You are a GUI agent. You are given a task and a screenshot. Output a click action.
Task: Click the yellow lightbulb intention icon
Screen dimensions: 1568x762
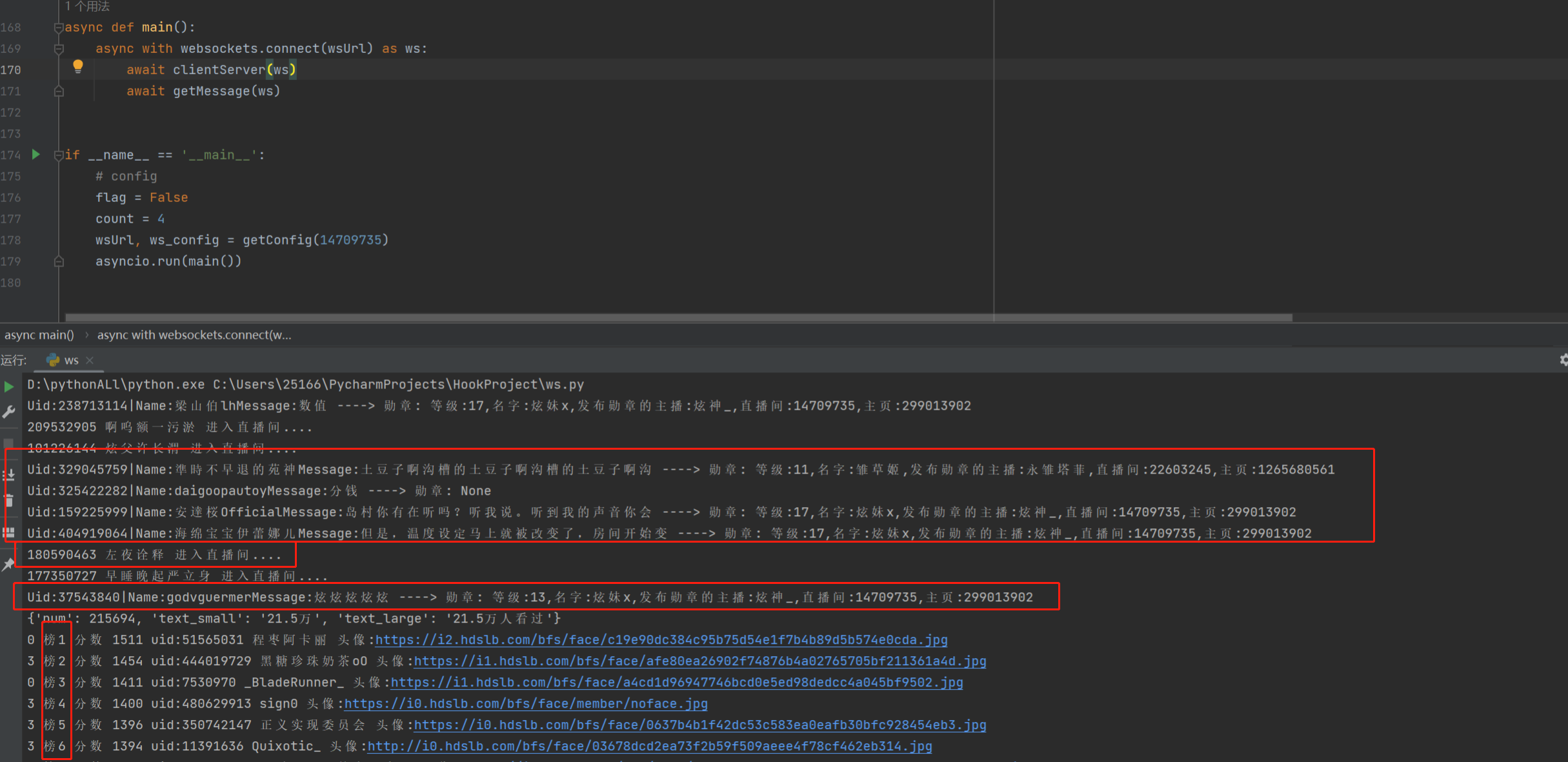point(78,66)
